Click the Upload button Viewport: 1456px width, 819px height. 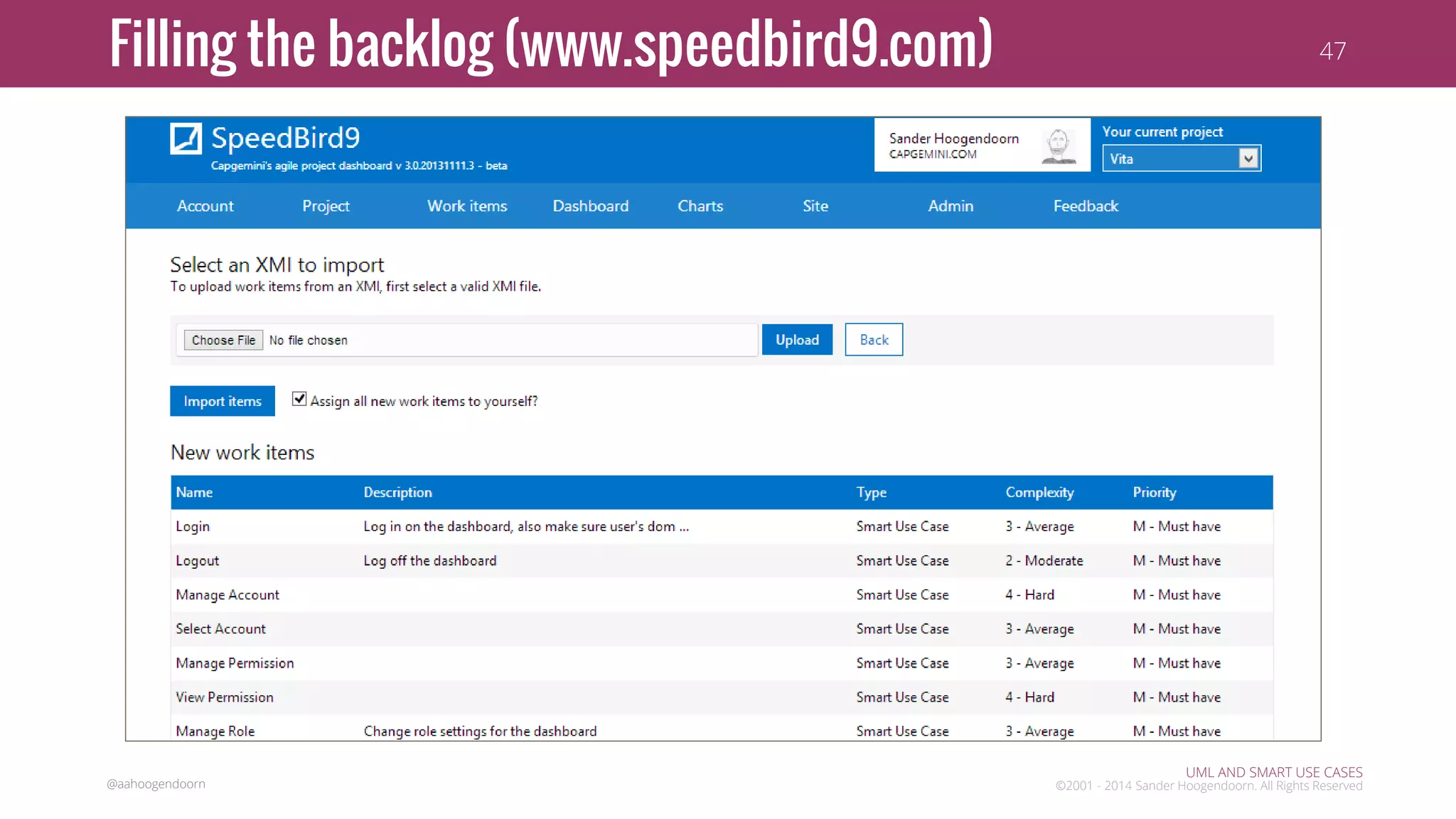797,340
